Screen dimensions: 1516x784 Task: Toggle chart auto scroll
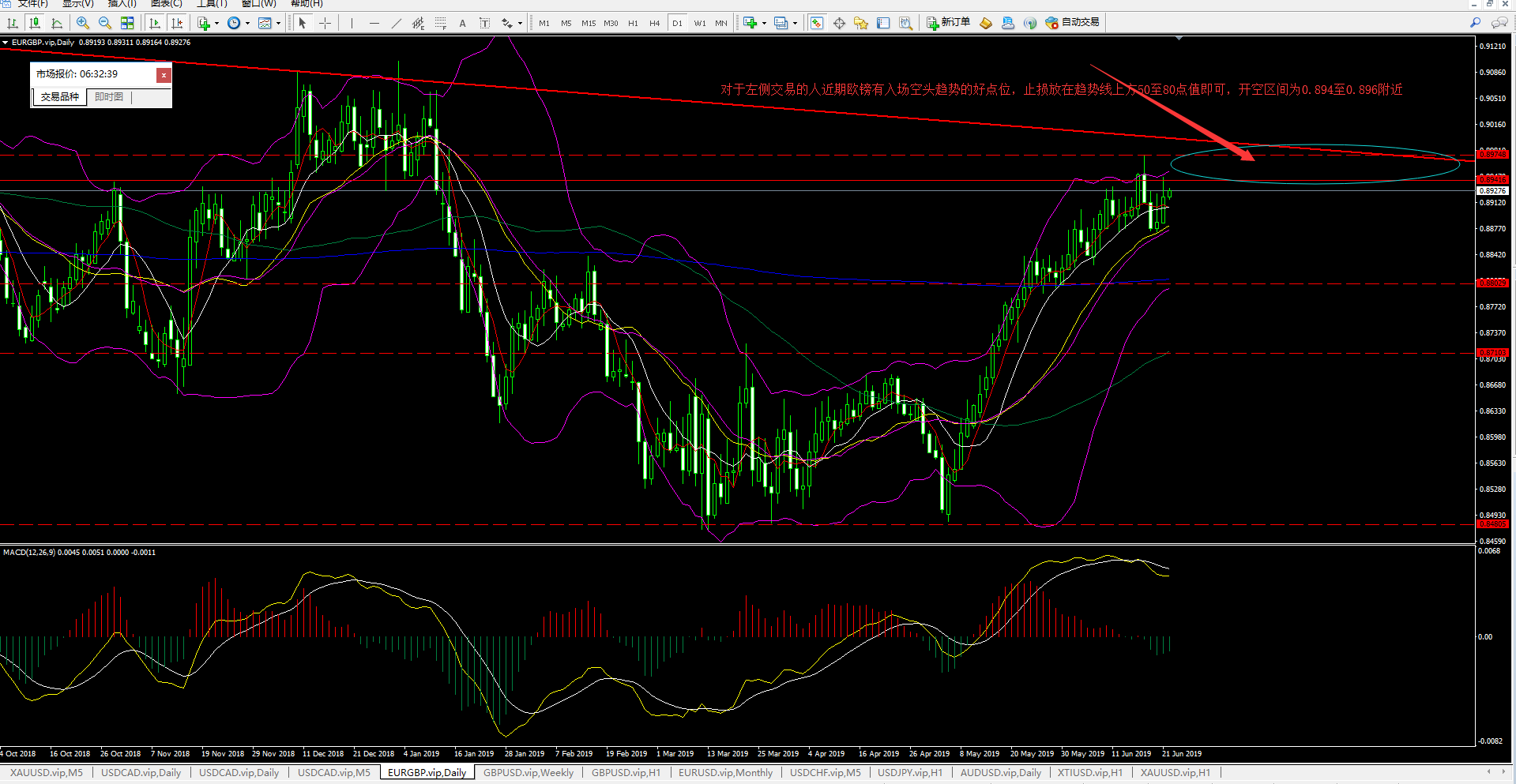click(x=155, y=23)
